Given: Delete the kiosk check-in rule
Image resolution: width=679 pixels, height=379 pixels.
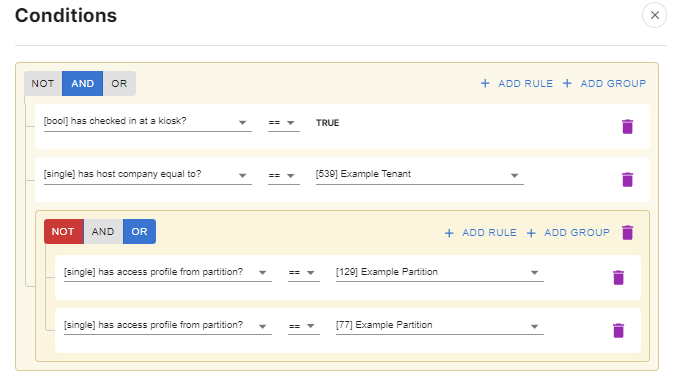Looking at the screenshot, I should tap(627, 126).
